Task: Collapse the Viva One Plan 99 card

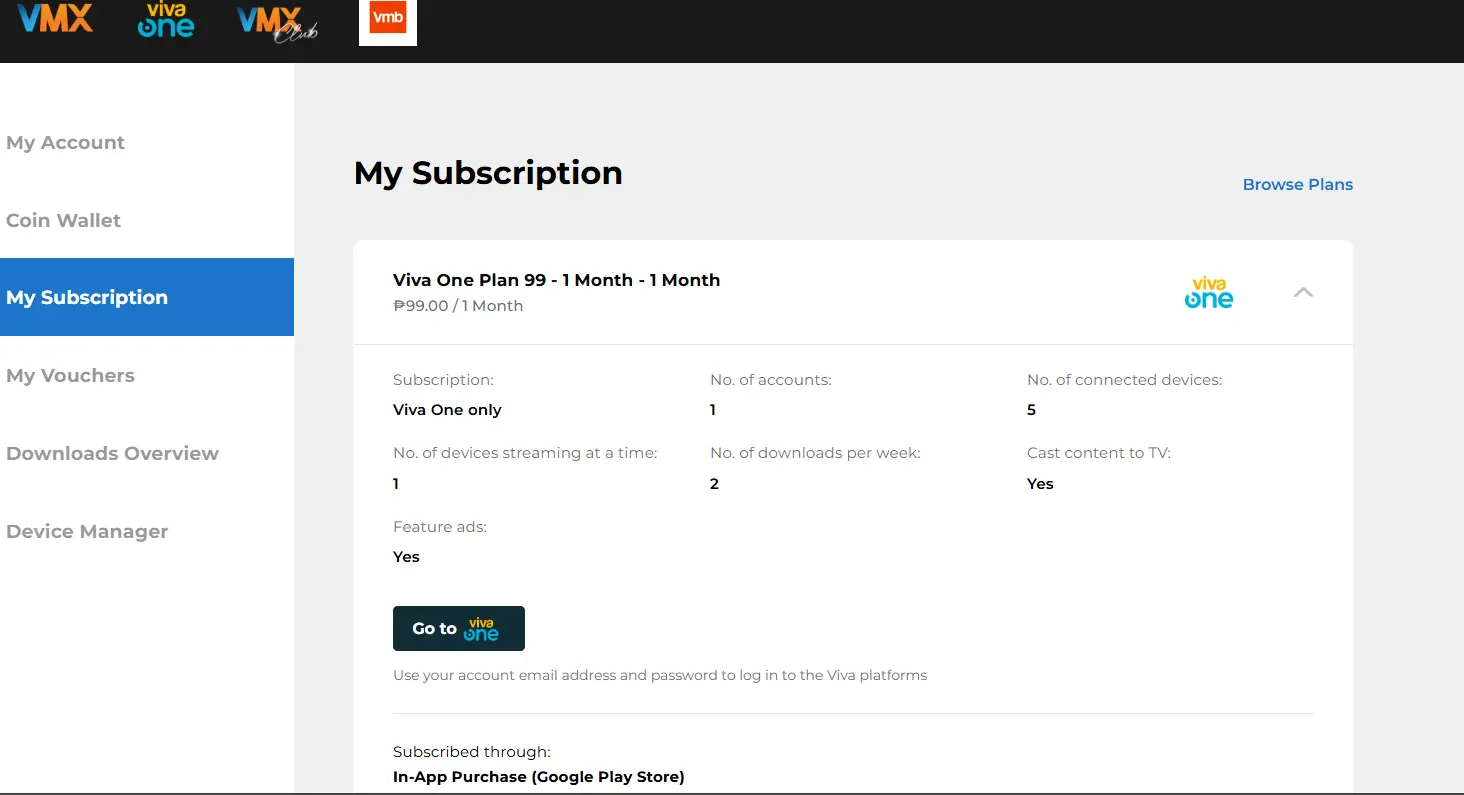Action: click(1303, 292)
